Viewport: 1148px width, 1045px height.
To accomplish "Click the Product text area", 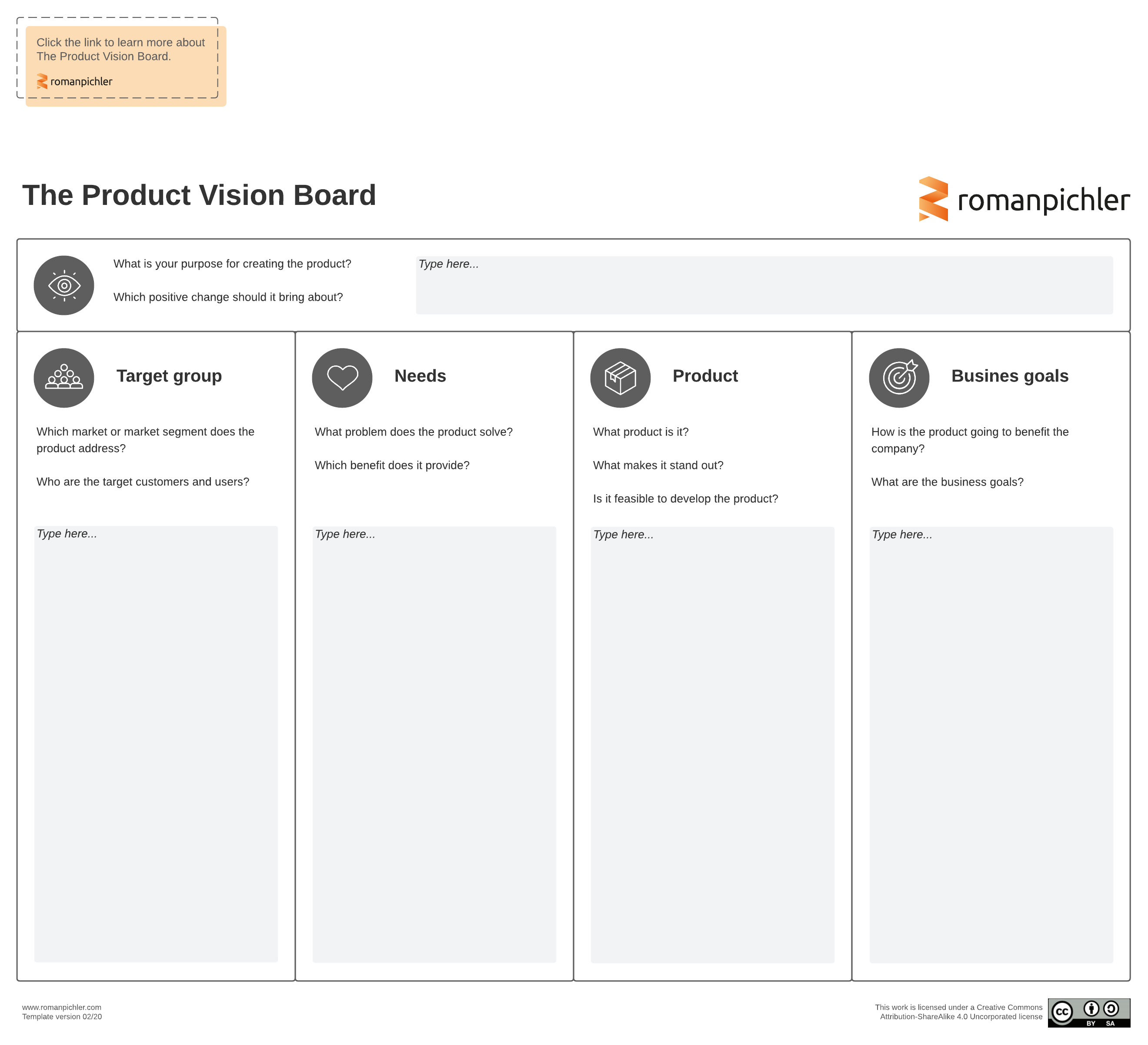I will (712, 744).
